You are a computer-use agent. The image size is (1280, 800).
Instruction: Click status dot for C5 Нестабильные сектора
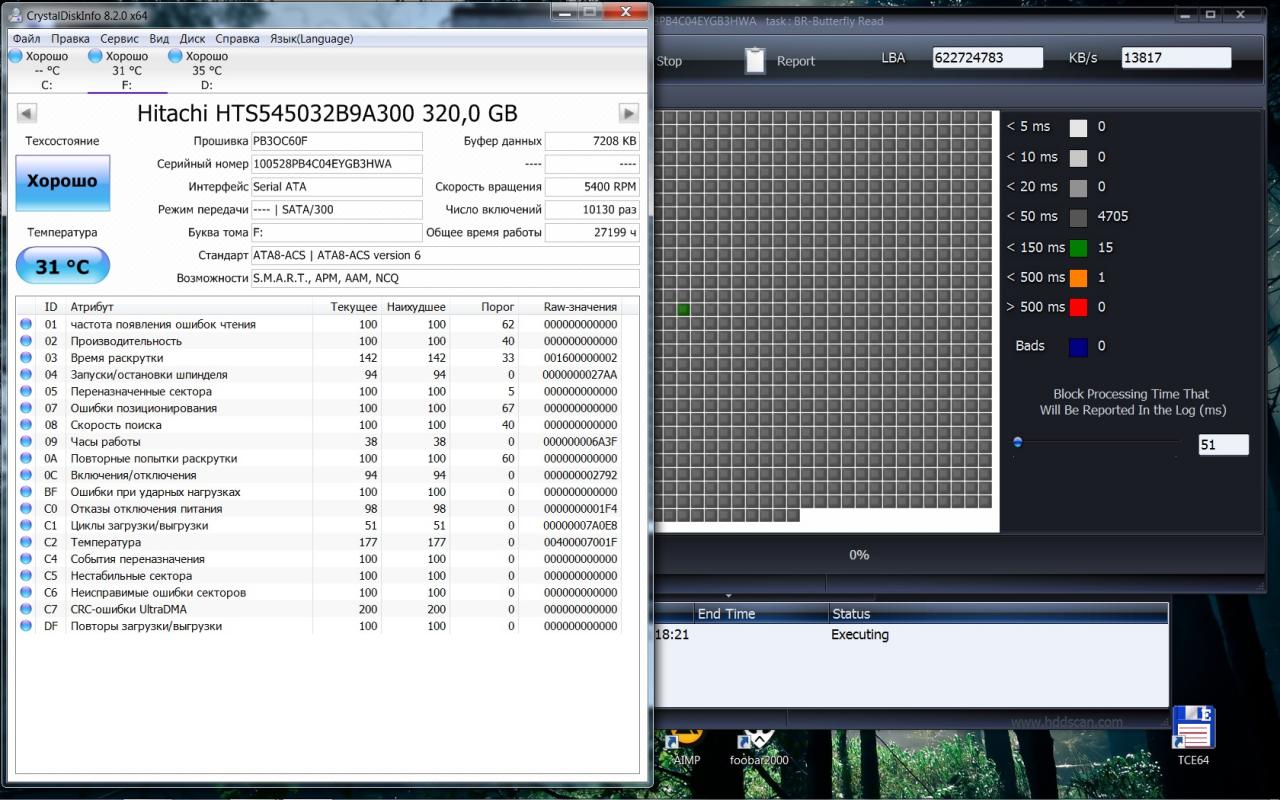point(26,576)
